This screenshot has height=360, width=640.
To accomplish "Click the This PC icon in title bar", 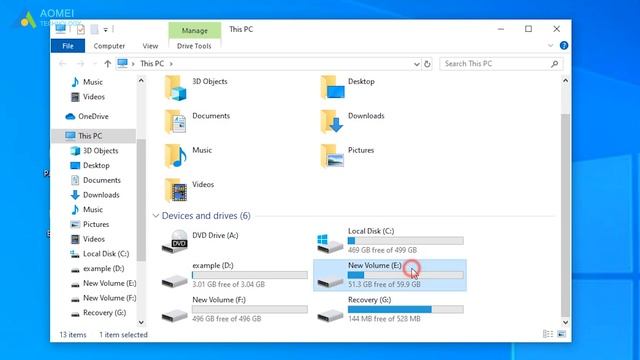I will [61, 29].
